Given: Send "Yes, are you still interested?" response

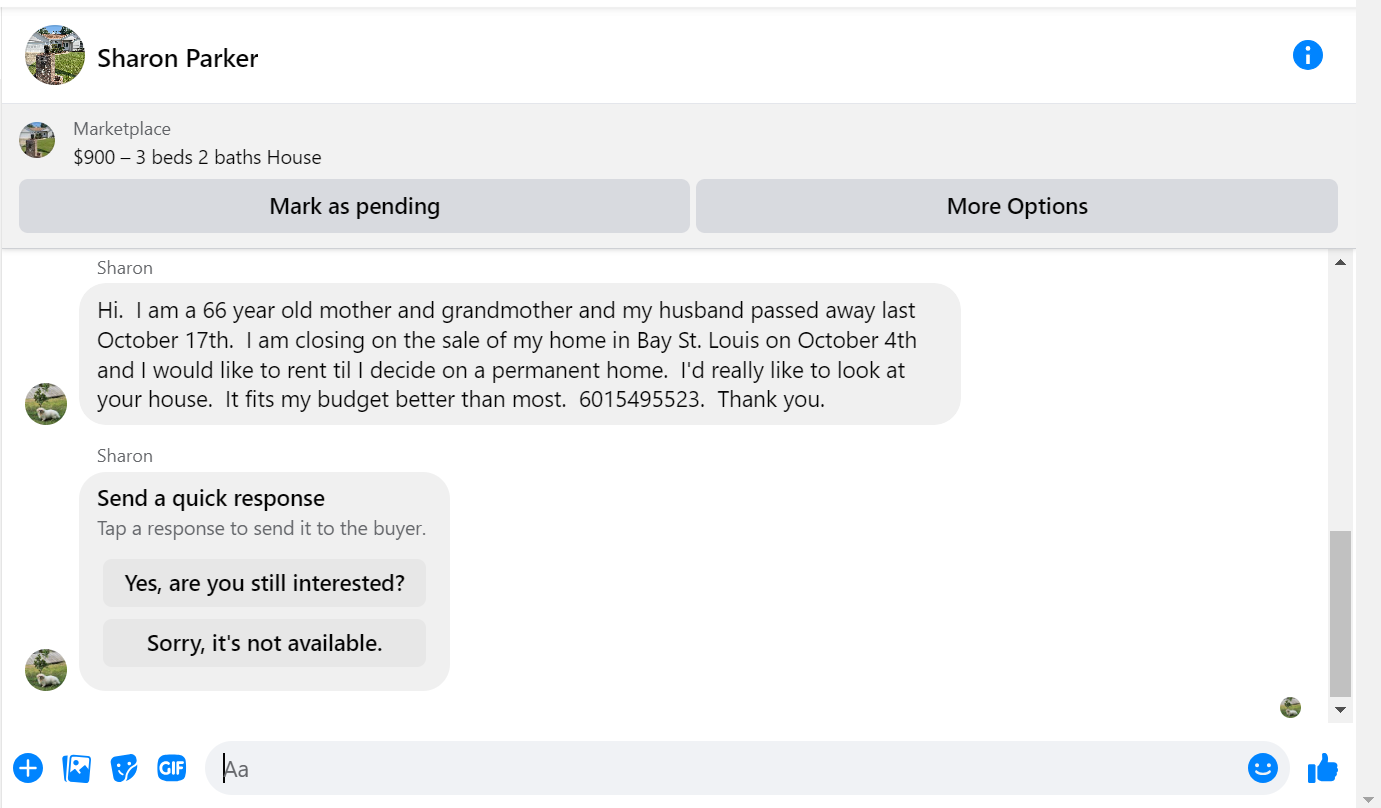Looking at the screenshot, I should pyautogui.click(x=264, y=583).
